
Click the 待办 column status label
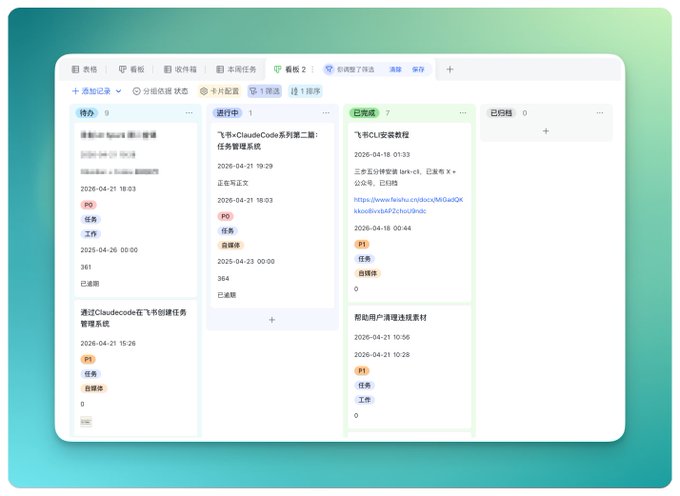(87, 113)
